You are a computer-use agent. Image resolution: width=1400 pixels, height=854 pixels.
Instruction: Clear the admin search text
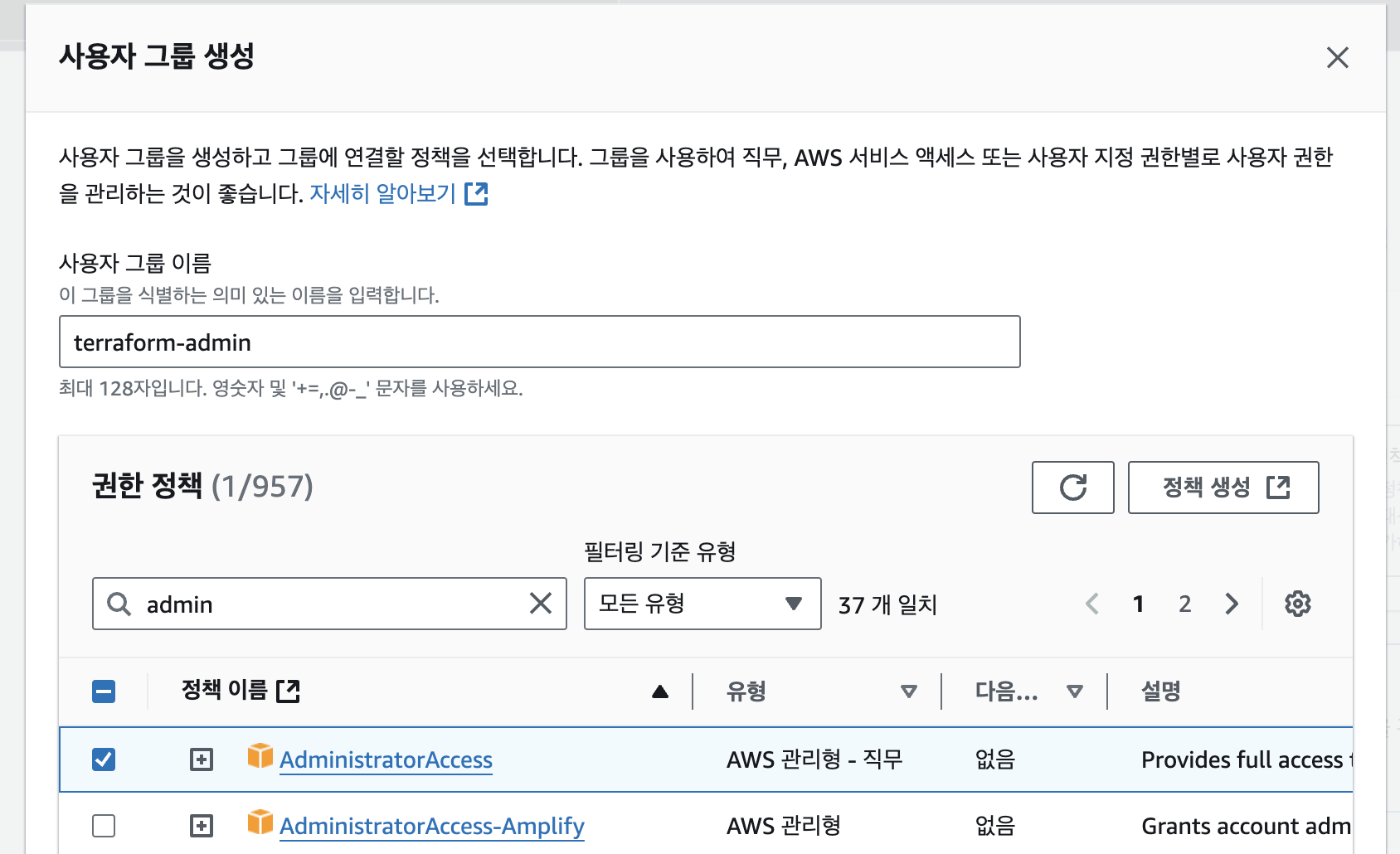point(541,604)
